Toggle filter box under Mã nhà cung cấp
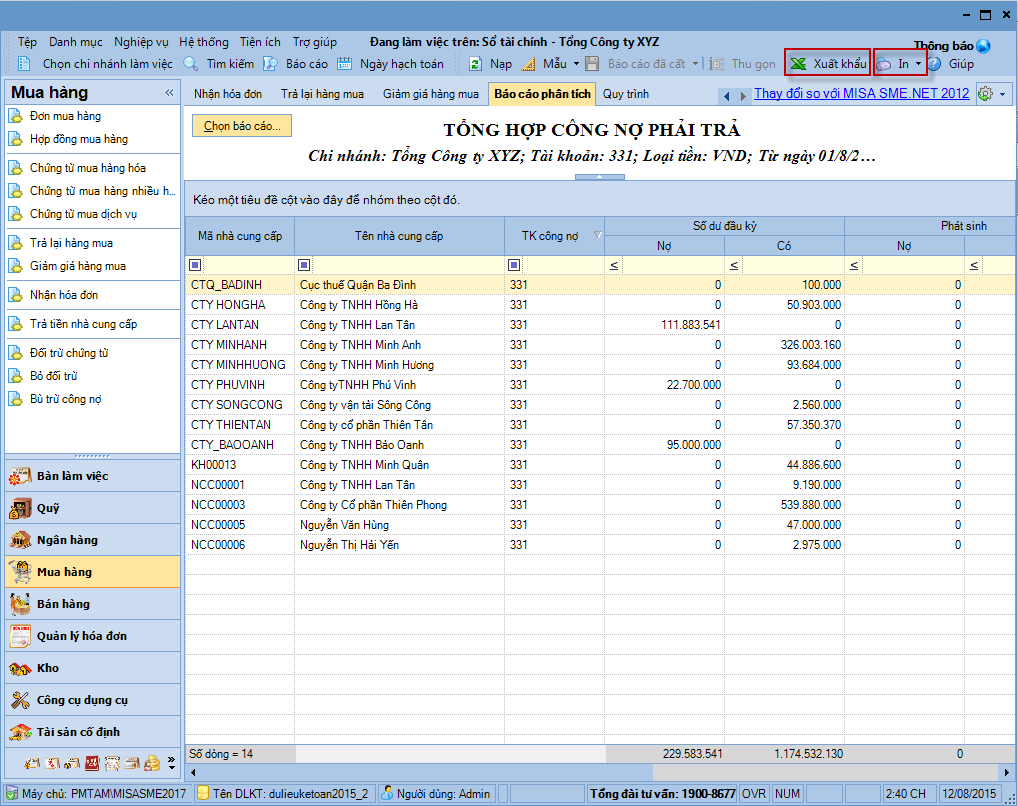 click(x=195, y=265)
